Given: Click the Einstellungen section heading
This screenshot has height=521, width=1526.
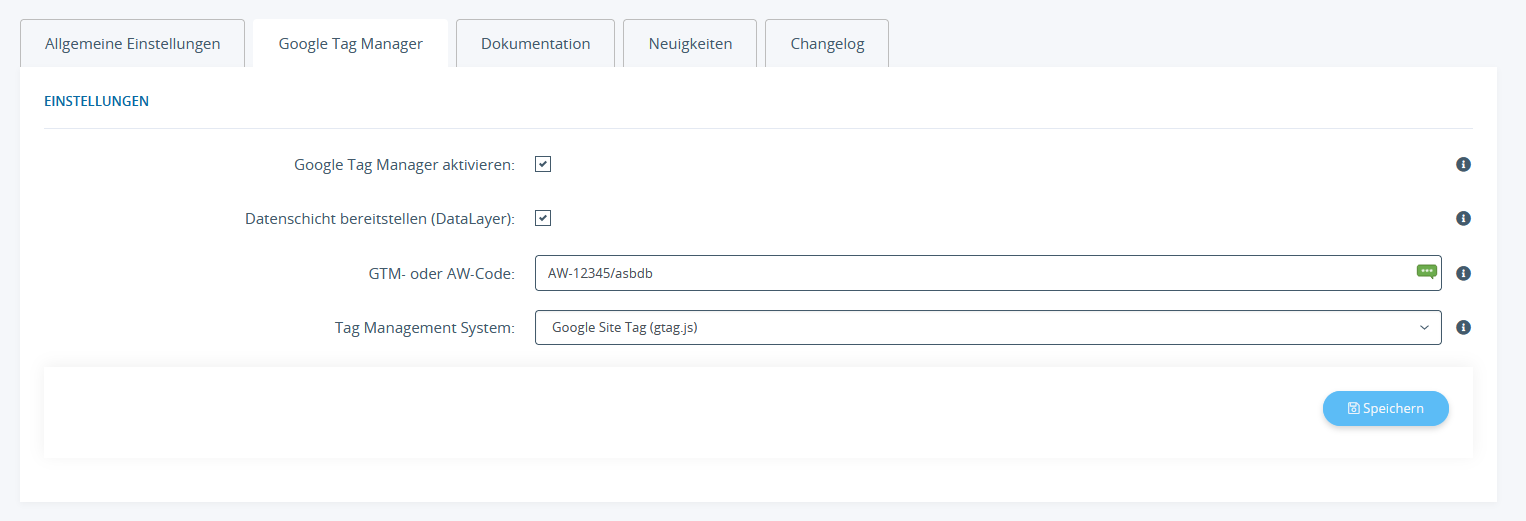Looking at the screenshot, I should pos(97,101).
